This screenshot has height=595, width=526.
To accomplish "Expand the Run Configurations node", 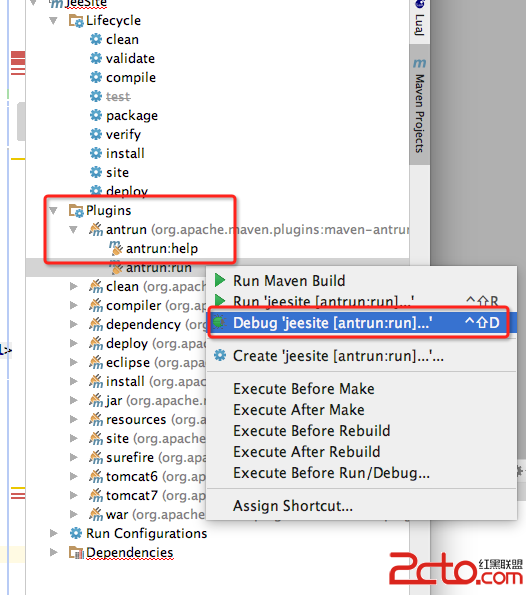I will pyautogui.click(x=54, y=533).
